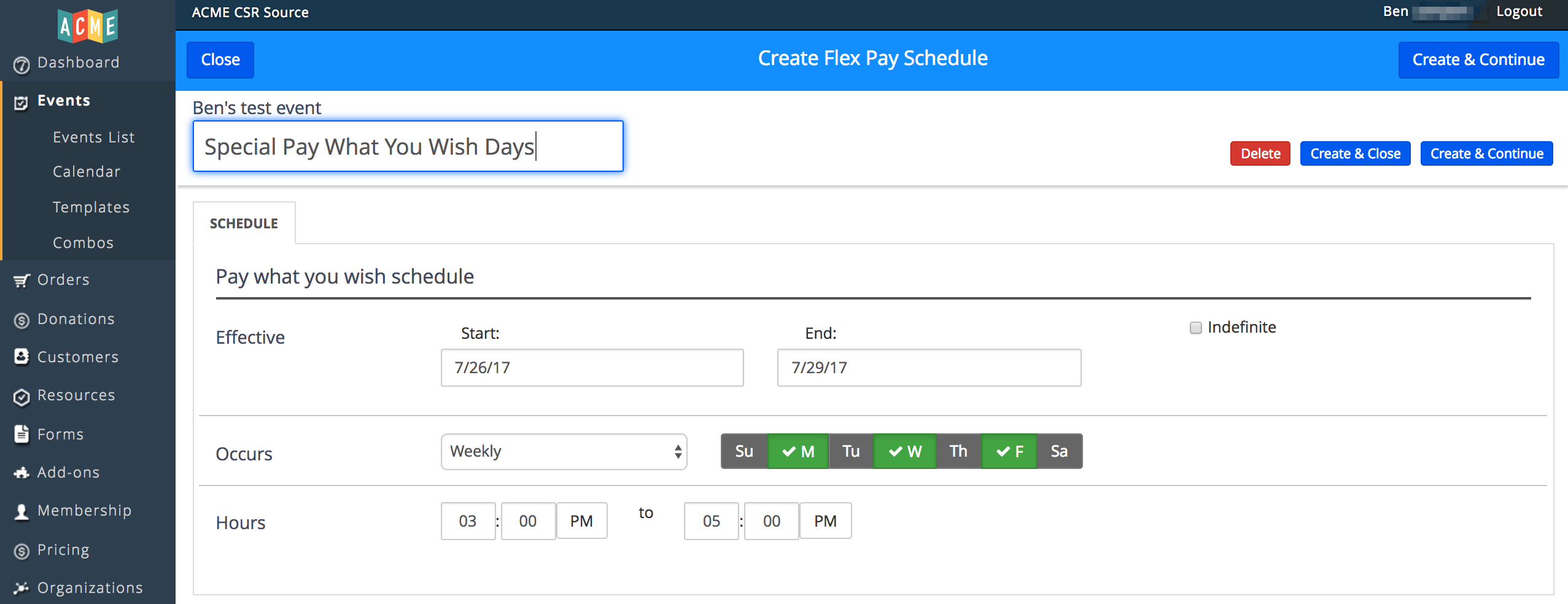
Task: Select the Forms page icon
Action: (21, 434)
